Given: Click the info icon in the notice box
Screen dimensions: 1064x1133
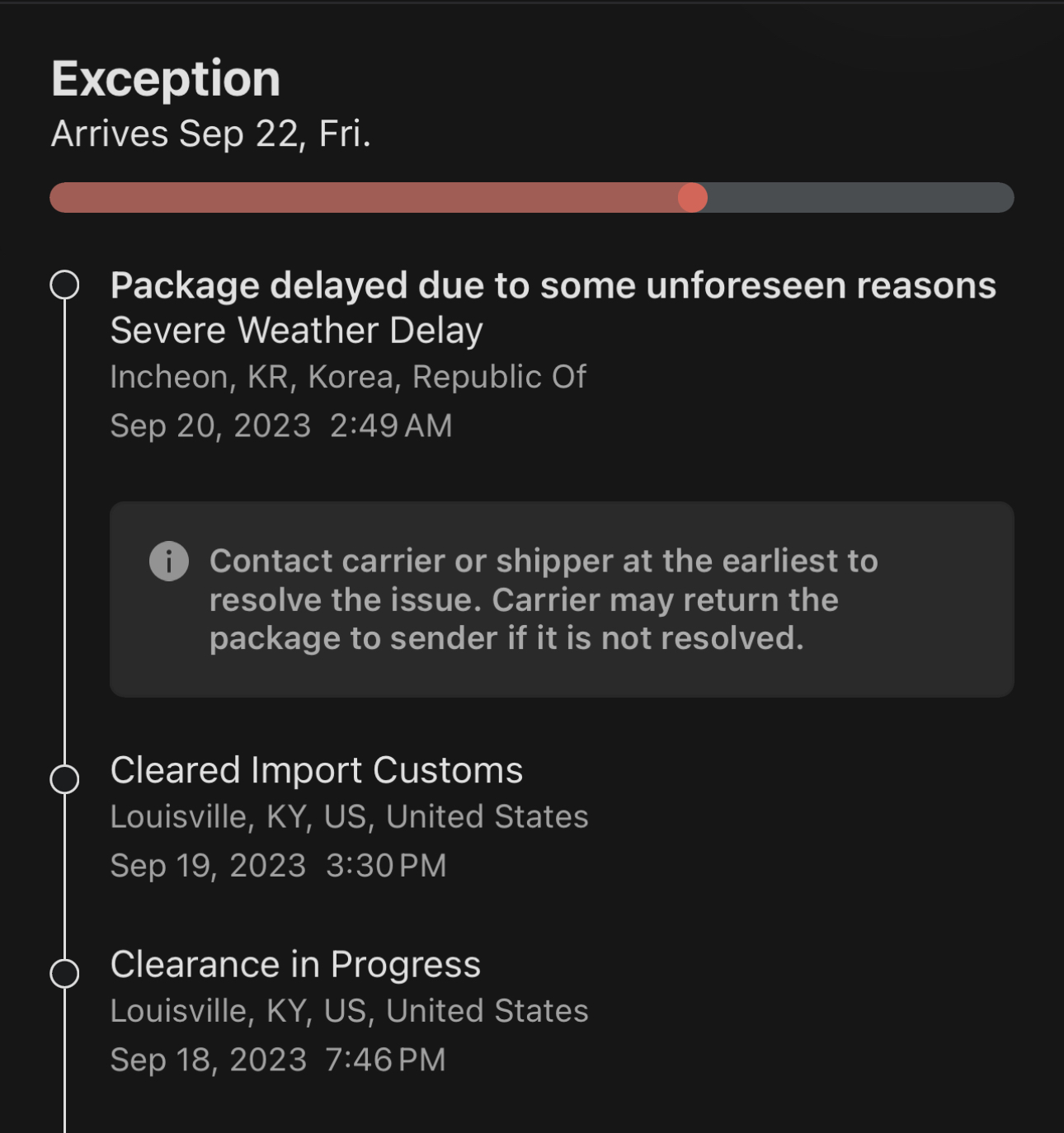Looking at the screenshot, I should click(x=169, y=562).
